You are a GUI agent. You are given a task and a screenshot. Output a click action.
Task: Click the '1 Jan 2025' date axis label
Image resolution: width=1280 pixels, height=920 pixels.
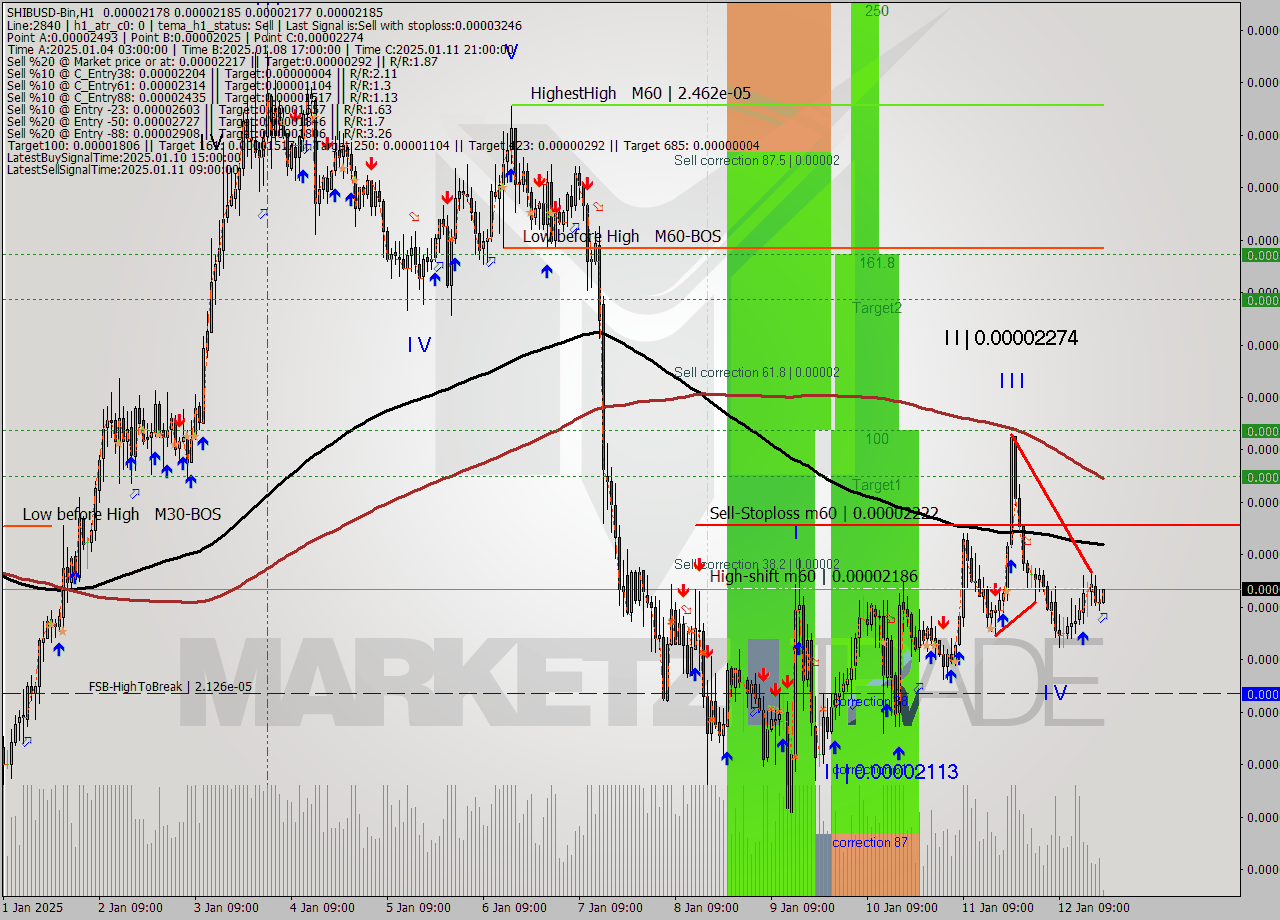click(x=33, y=908)
